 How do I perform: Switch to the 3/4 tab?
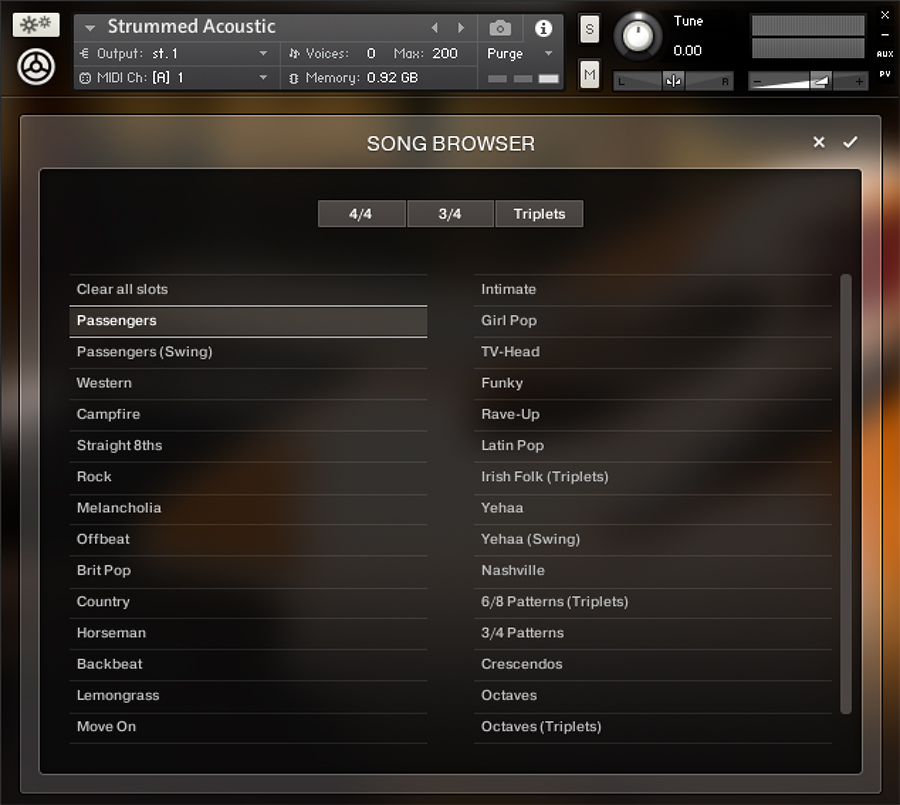(450, 214)
